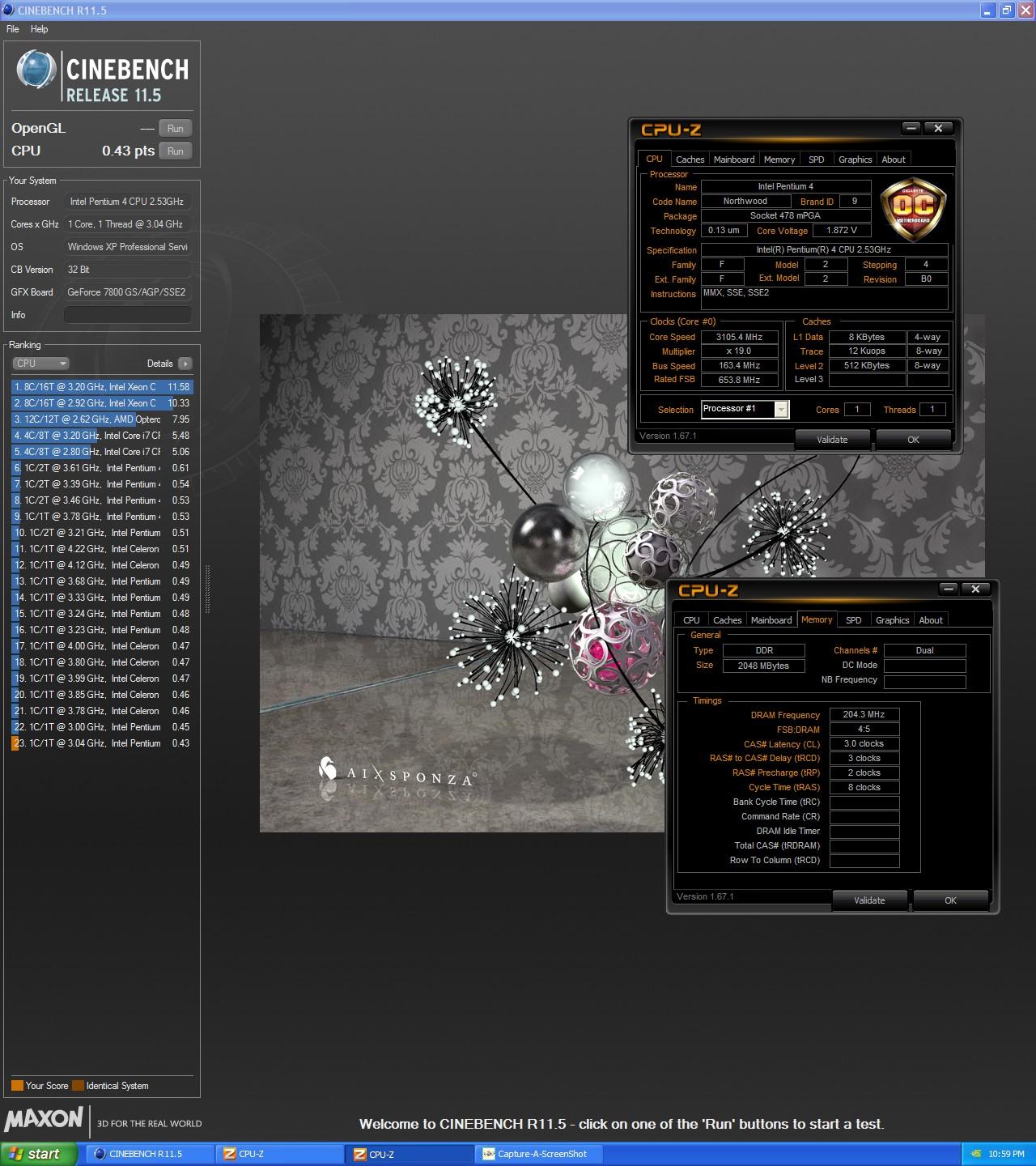
Task: Close the lower CPU-Z memory window
Action: [975, 589]
